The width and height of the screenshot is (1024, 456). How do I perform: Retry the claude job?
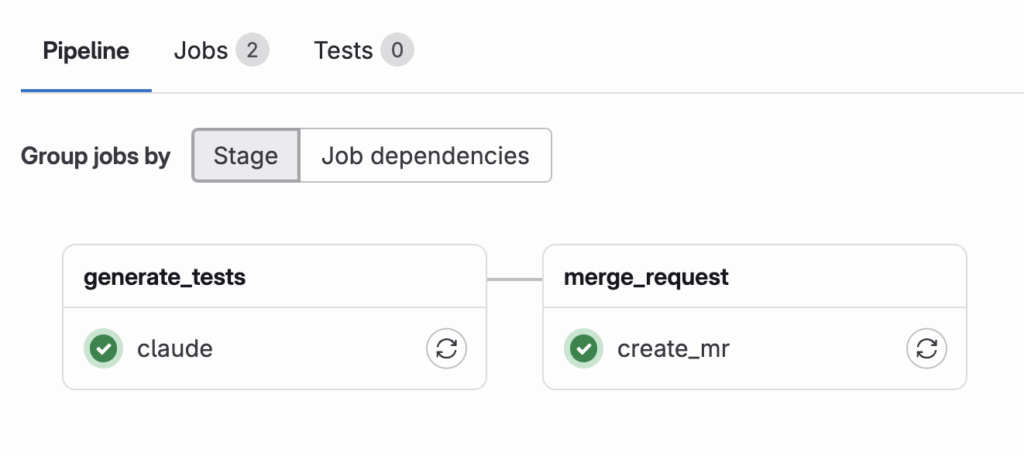pos(446,348)
